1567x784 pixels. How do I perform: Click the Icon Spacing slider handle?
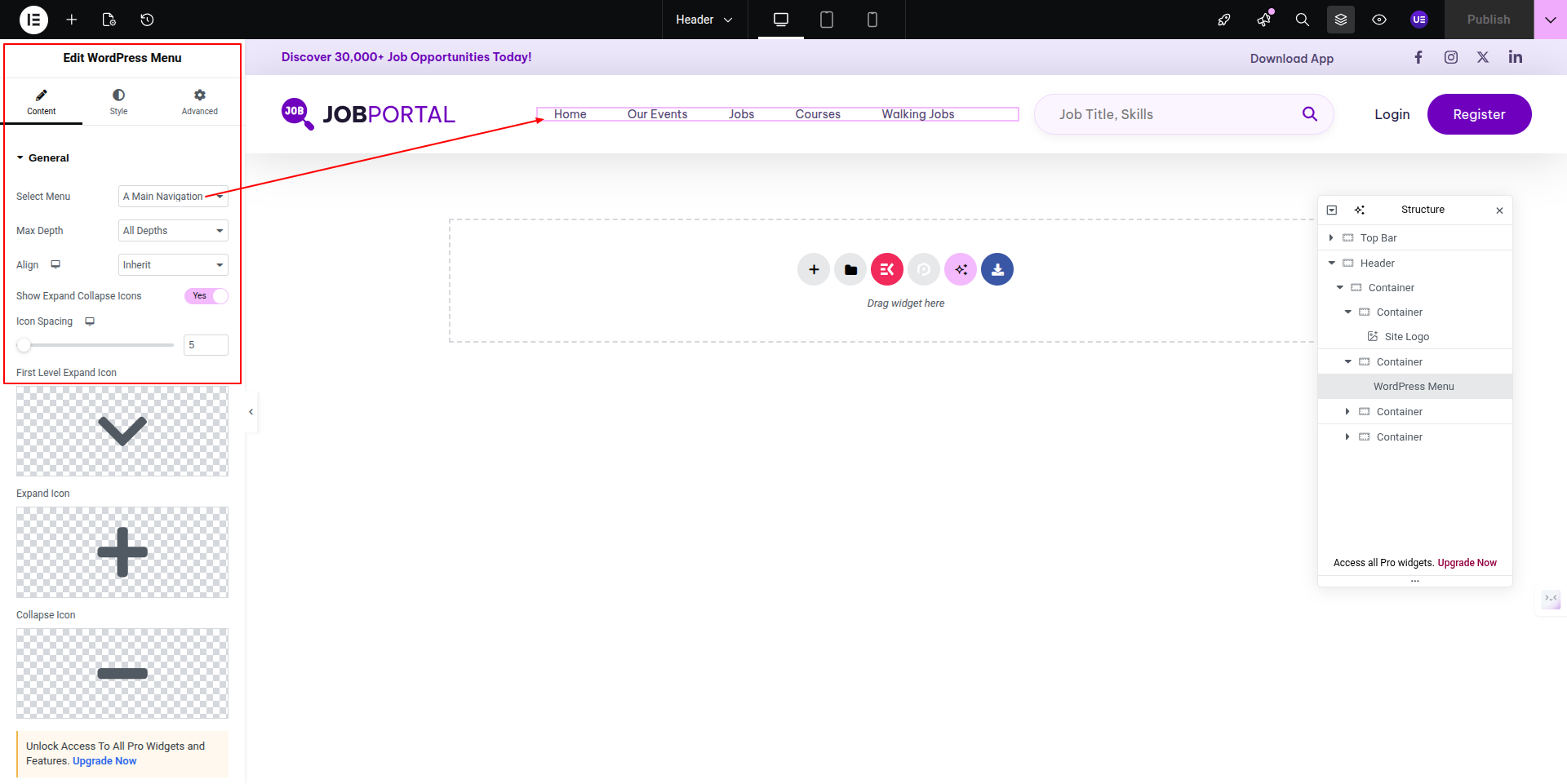pos(24,345)
